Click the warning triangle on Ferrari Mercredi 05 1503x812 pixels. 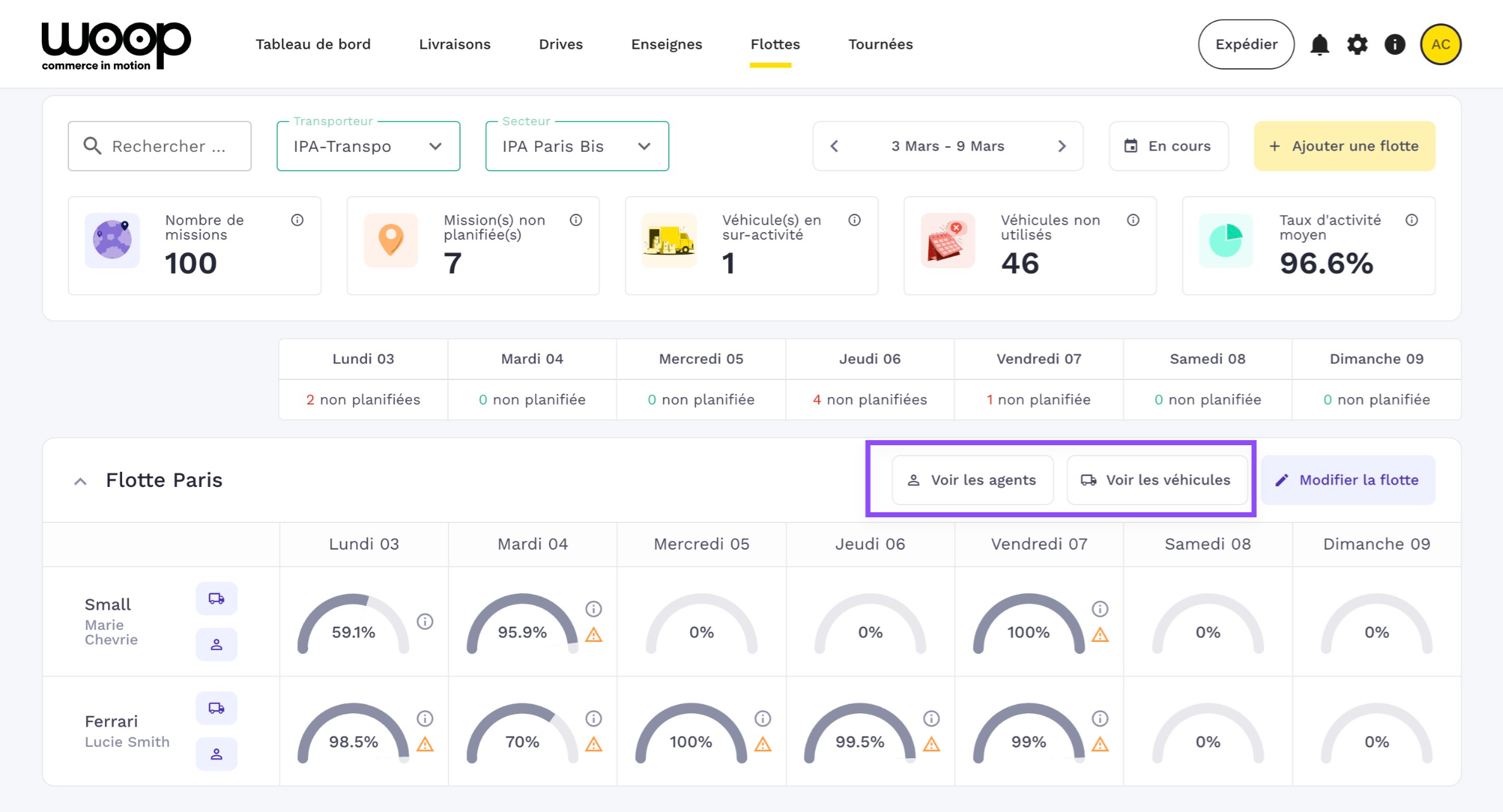pos(763,744)
